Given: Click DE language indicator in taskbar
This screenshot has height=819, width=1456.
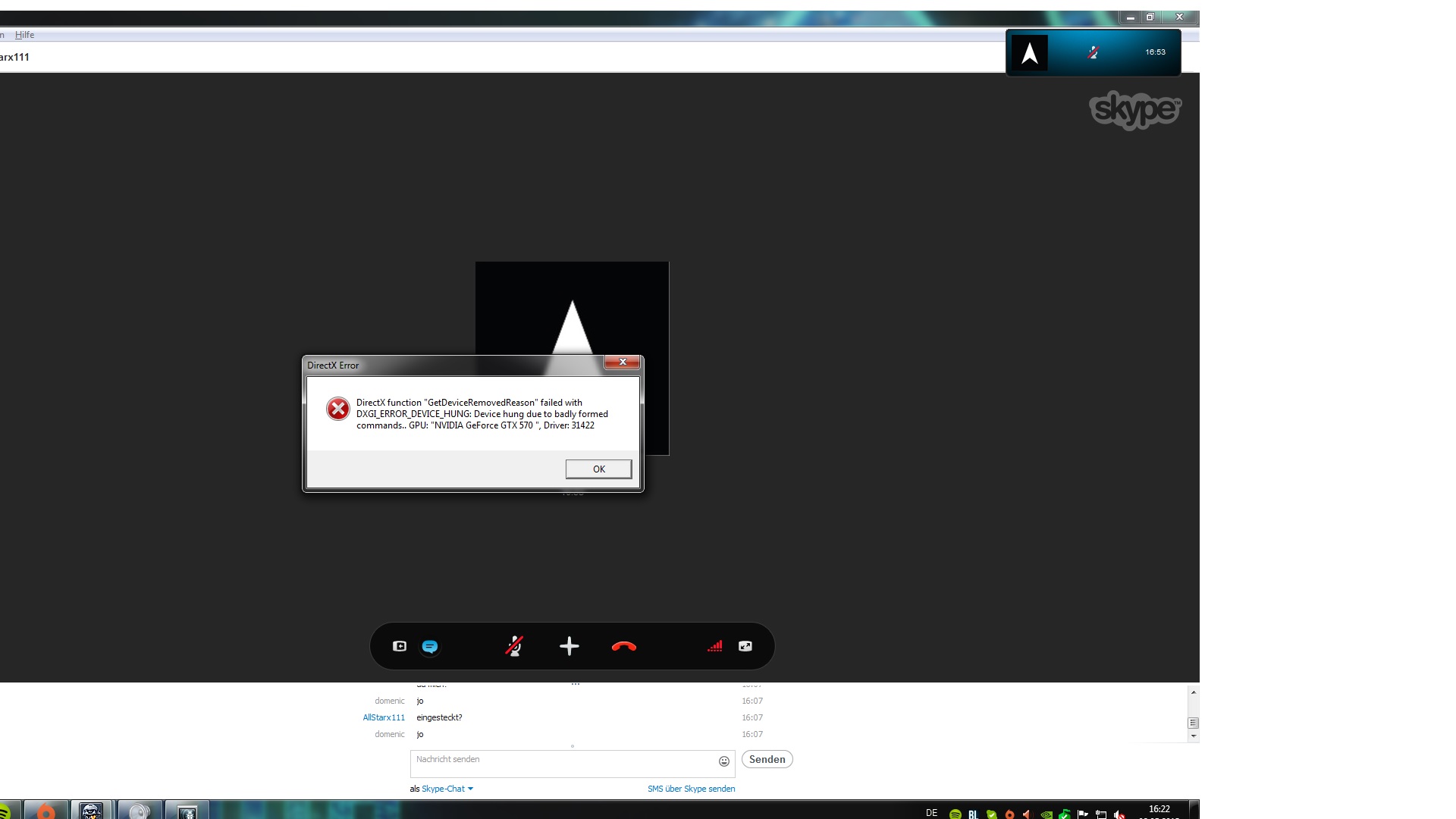Looking at the screenshot, I should click(931, 813).
